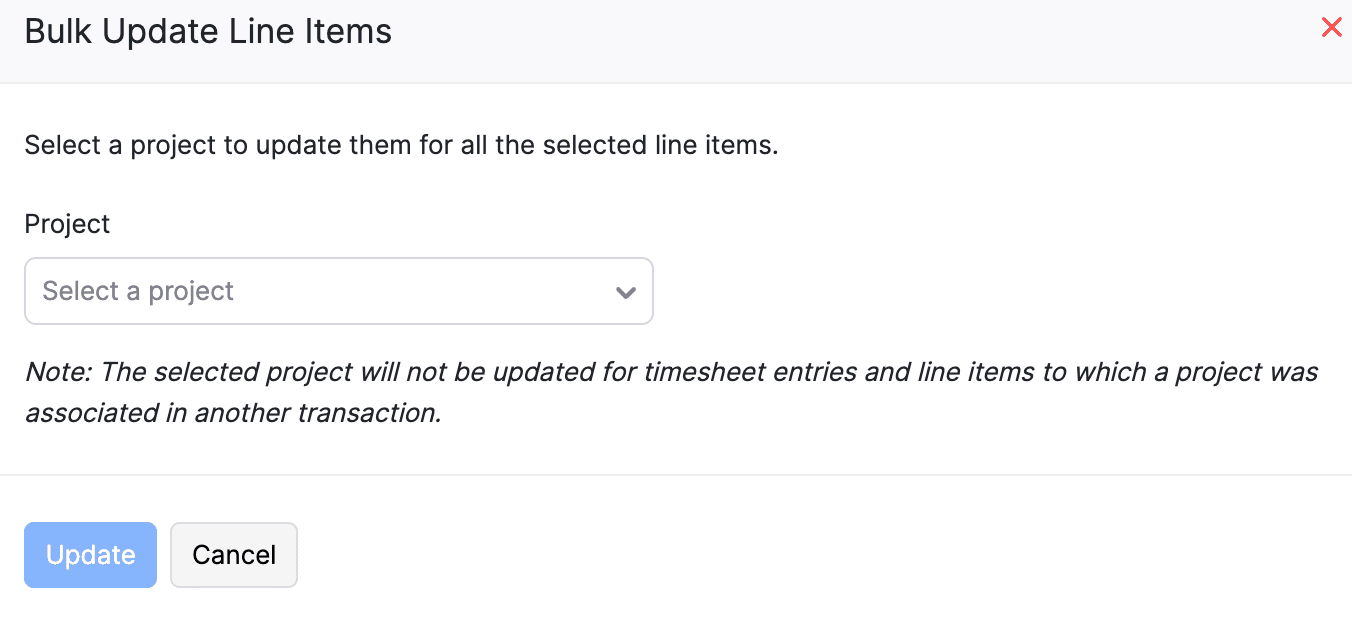
Task: Click divider line above the Update button
Action: click(676, 475)
